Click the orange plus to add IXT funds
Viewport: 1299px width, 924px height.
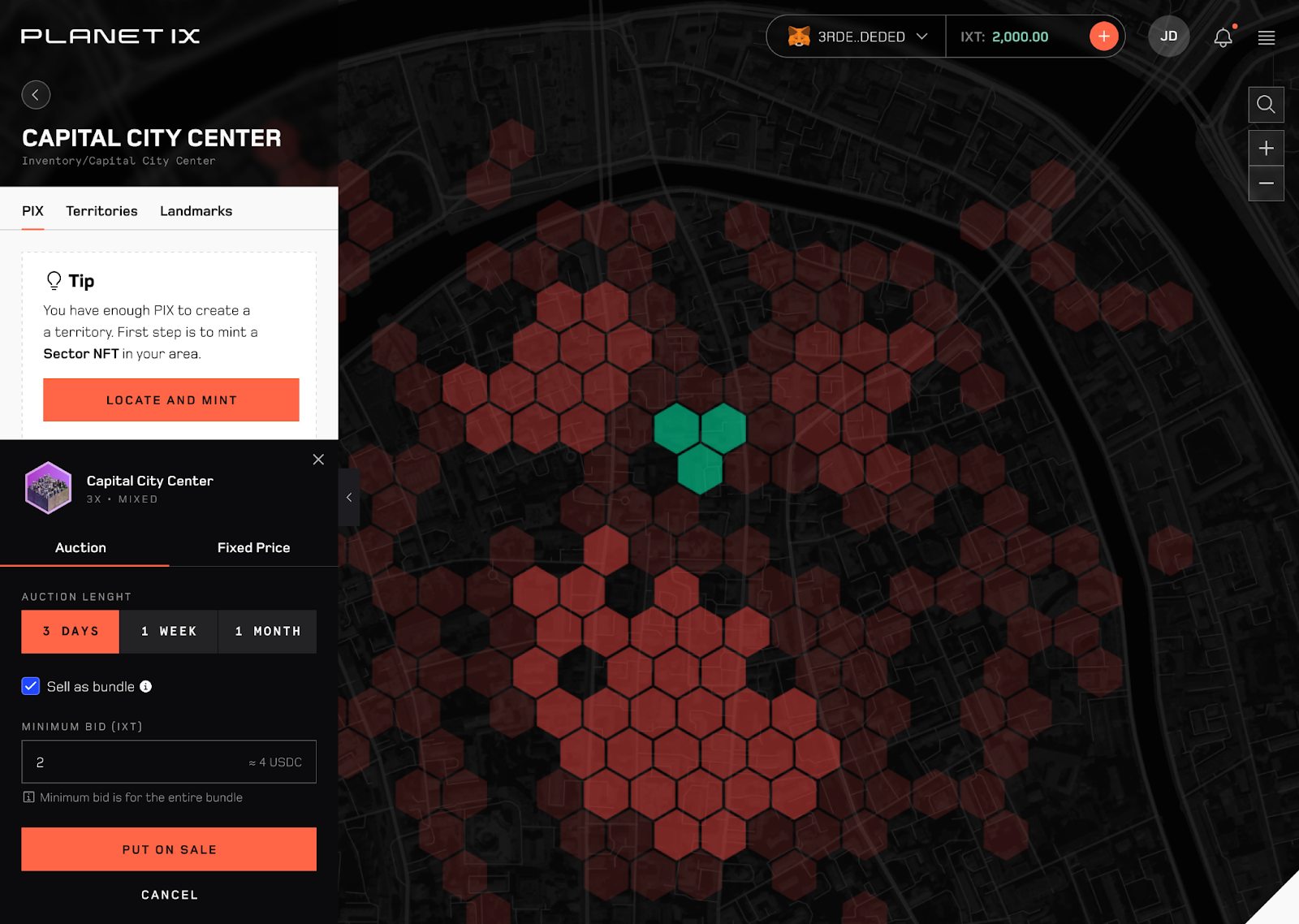[x=1103, y=36]
